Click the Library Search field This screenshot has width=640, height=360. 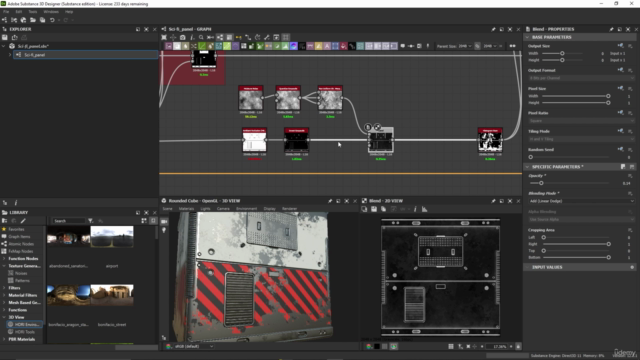pyautogui.click(x=68, y=221)
